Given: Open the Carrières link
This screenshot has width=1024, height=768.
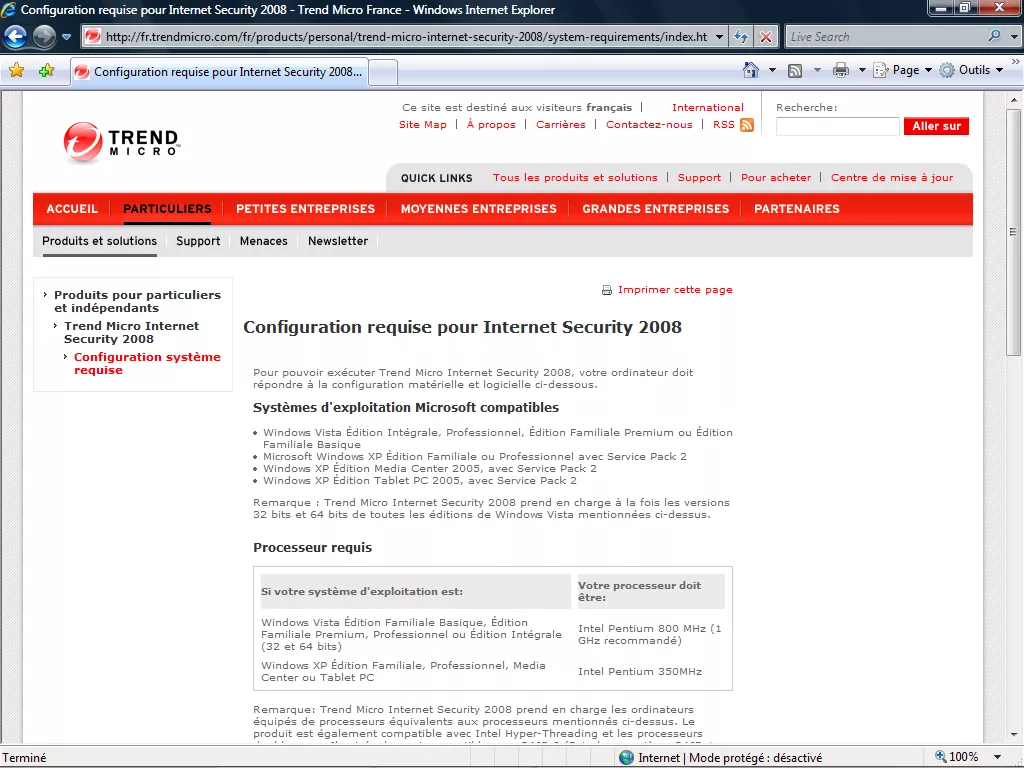Looking at the screenshot, I should 560,125.
